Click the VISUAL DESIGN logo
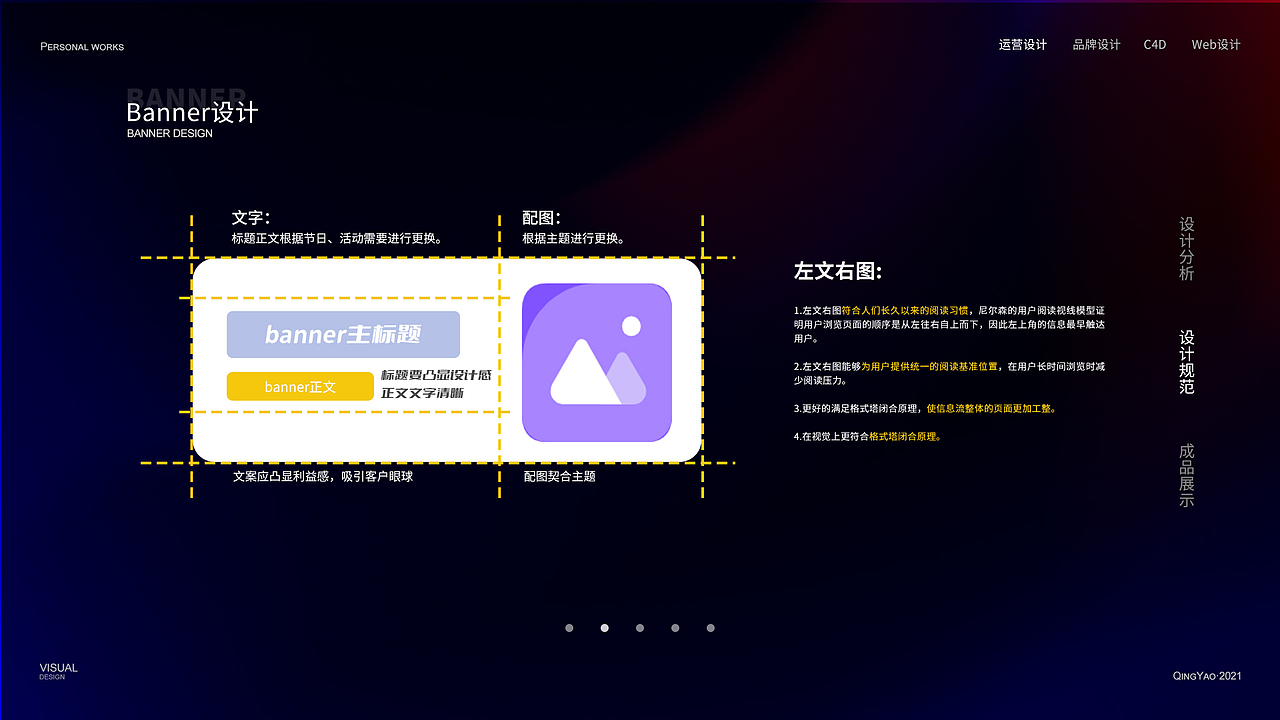Screen dimensions: 1280x720 (x=56, y=670)
